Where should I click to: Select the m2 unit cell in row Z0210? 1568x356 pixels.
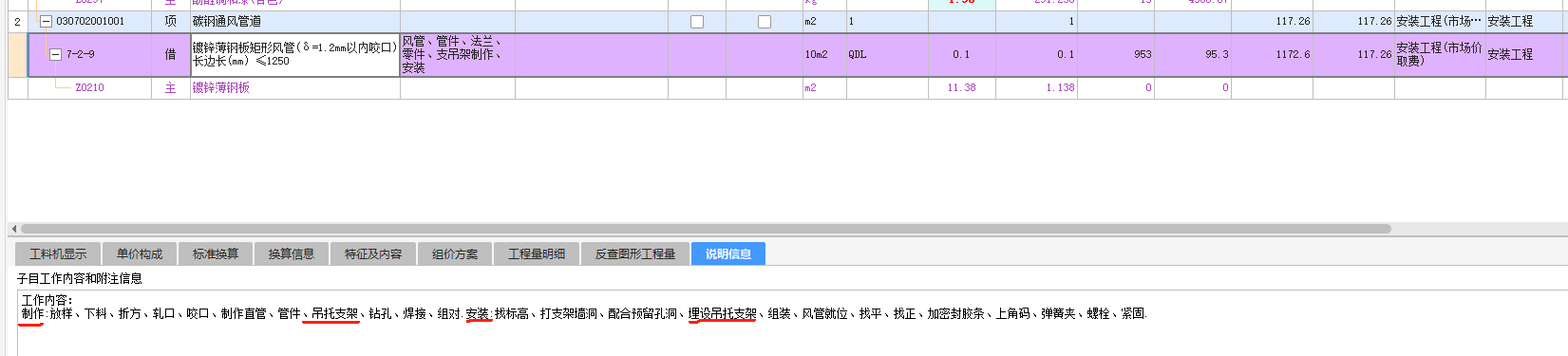click(x=824, y=87)
